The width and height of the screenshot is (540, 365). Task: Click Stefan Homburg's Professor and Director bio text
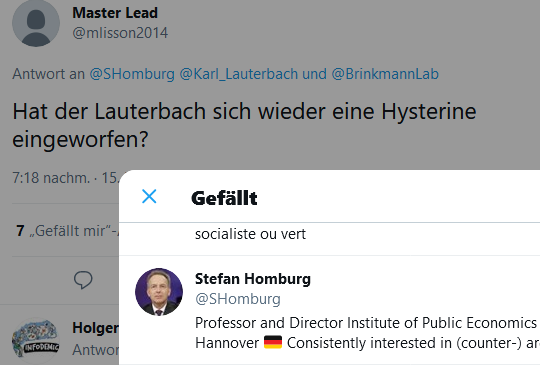tap(367, 333)
